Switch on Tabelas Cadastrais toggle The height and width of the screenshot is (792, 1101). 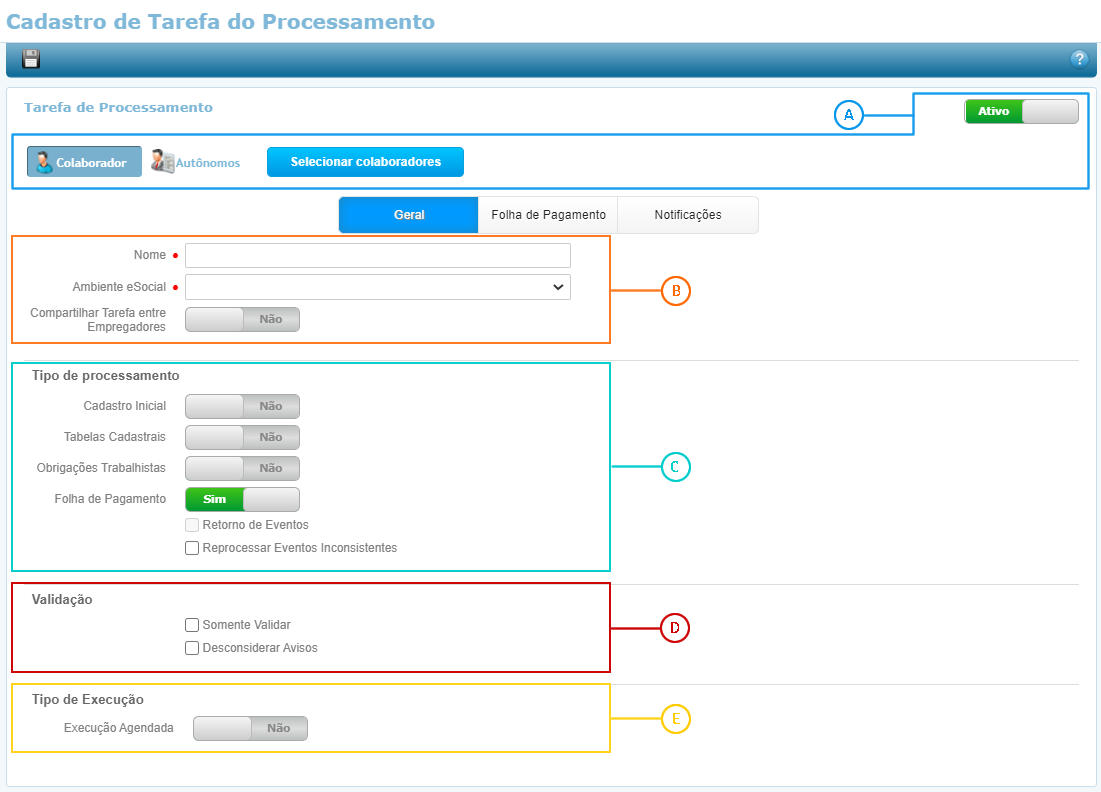coord(242,437)
